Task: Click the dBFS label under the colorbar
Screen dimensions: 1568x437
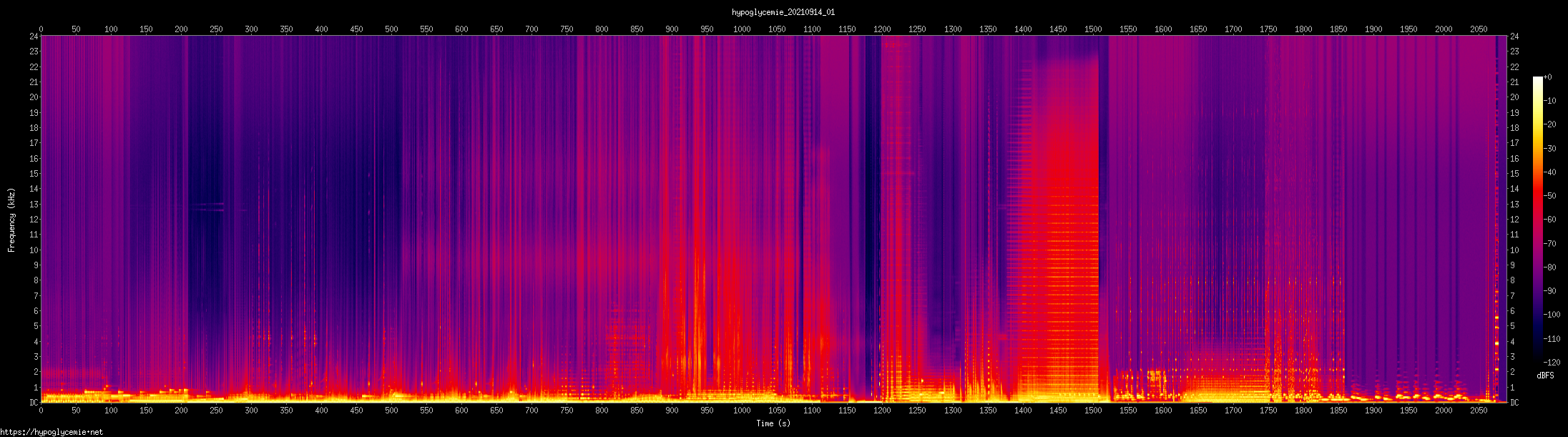Action: click(1545, 375)
